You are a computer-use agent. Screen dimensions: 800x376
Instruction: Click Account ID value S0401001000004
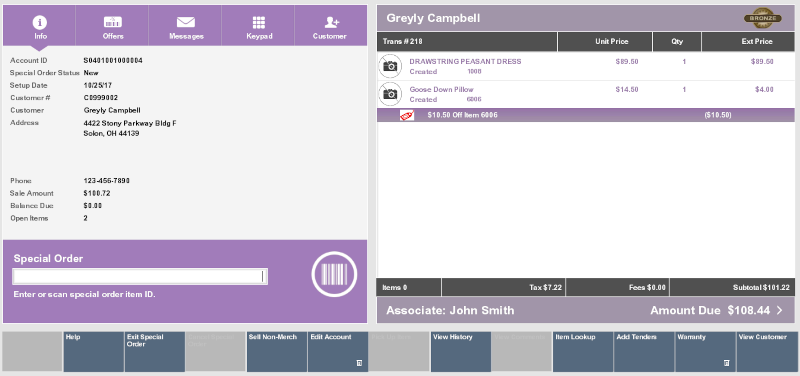pyautogui.click(x=113, y=61)
